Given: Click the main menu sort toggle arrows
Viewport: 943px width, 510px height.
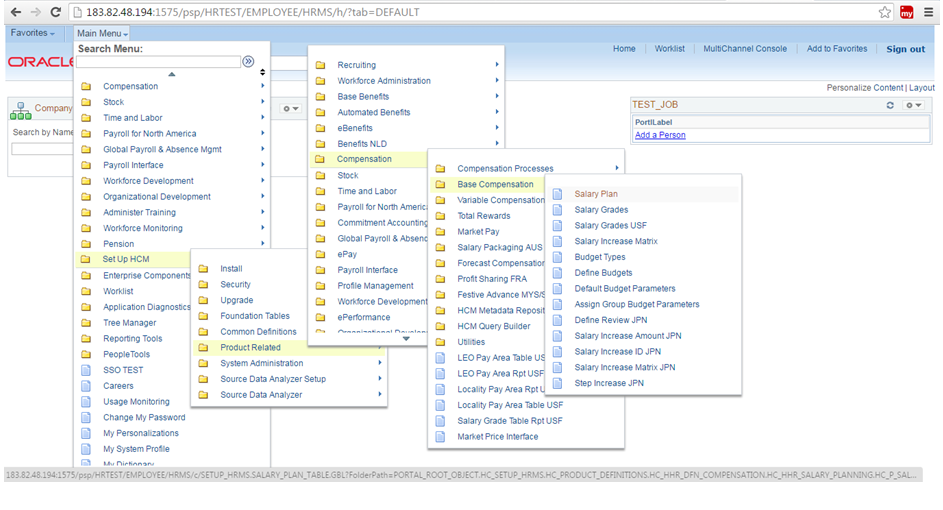Looking at the screenshot, I should coord(263,72).
